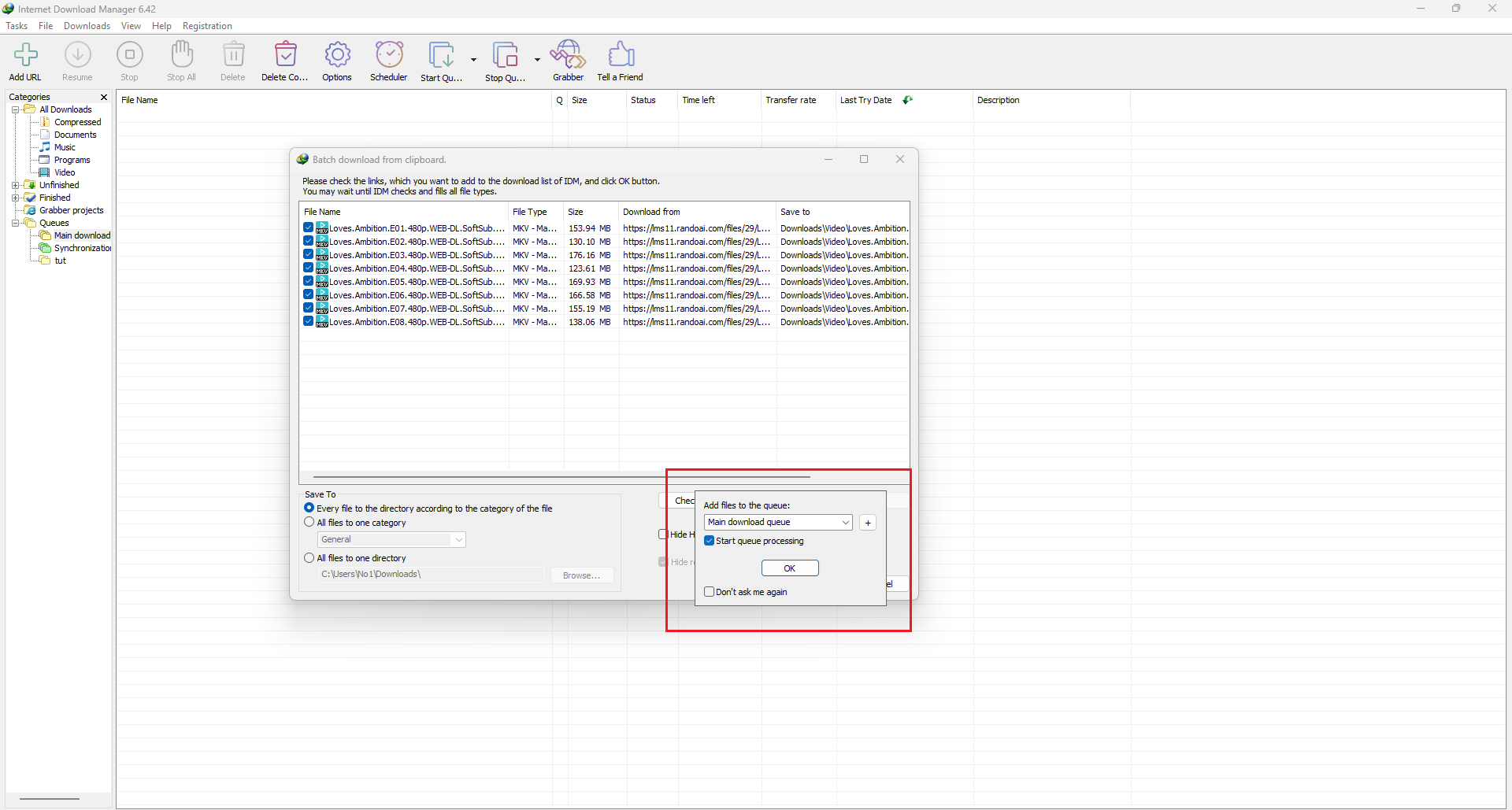
Task: Expand the Unfinished category node
Action: coord(15,185)
